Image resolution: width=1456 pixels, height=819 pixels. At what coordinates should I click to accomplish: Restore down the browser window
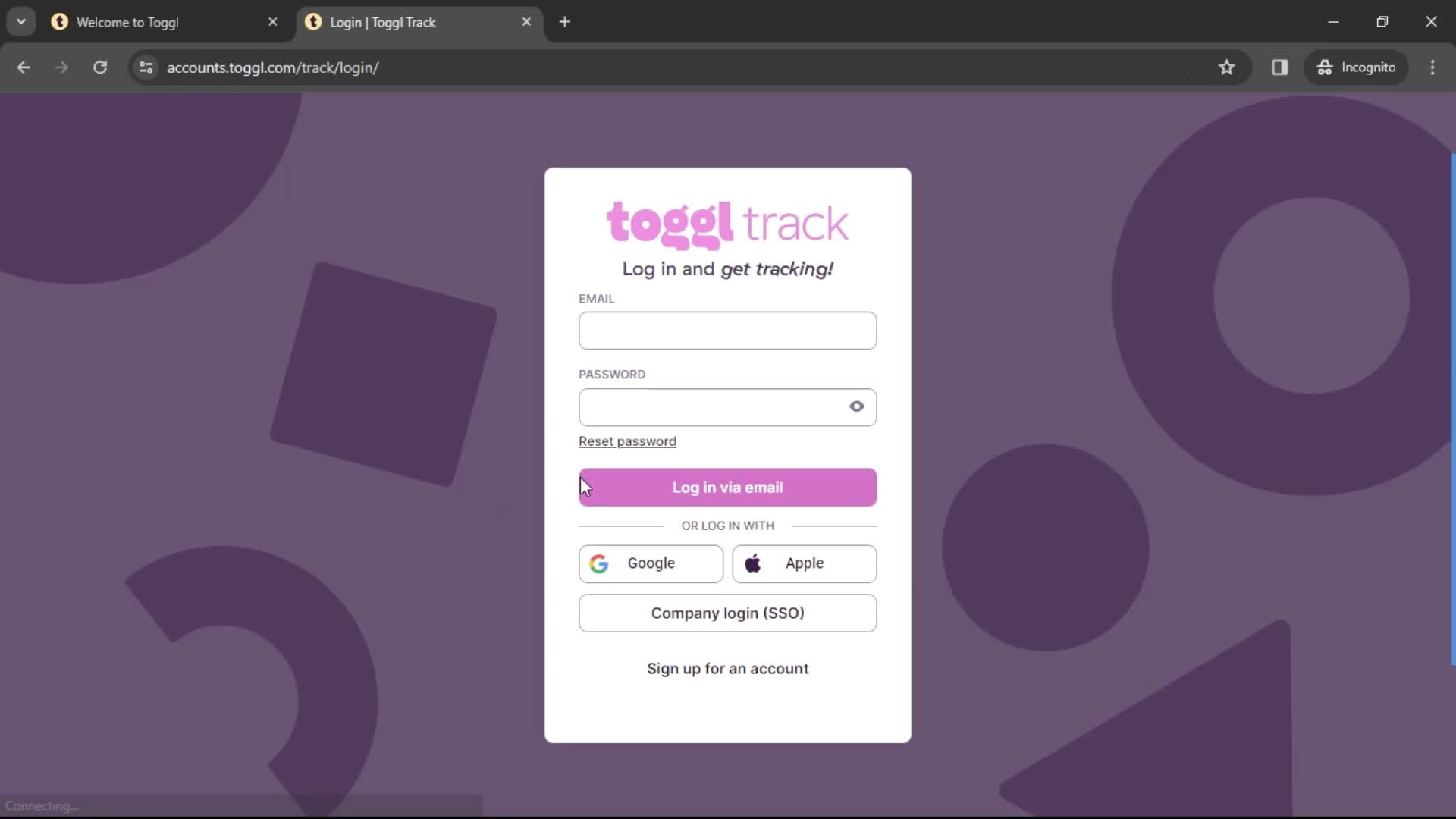click(1382, 22)
